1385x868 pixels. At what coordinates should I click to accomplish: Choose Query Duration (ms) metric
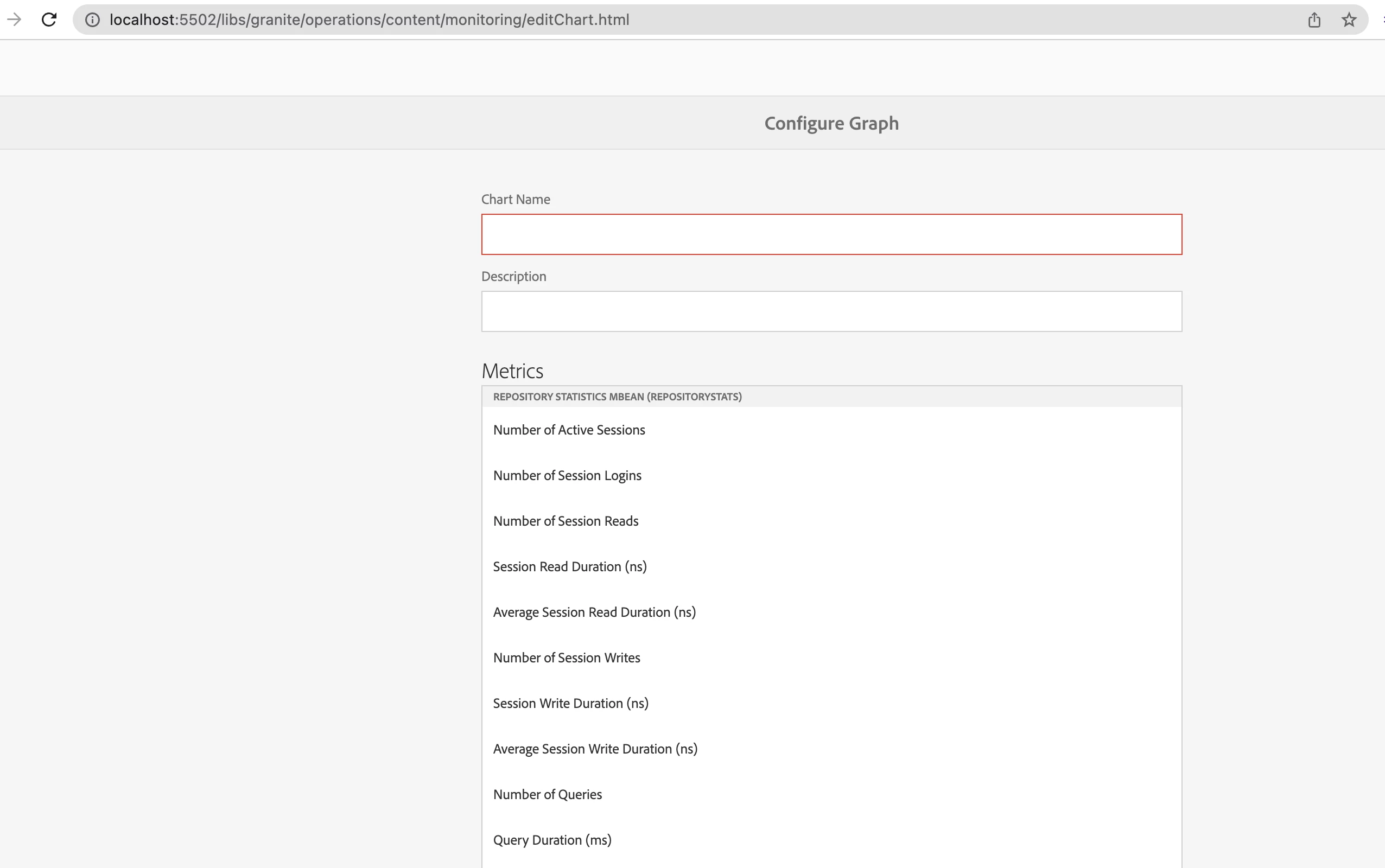[x=552, y=840]
